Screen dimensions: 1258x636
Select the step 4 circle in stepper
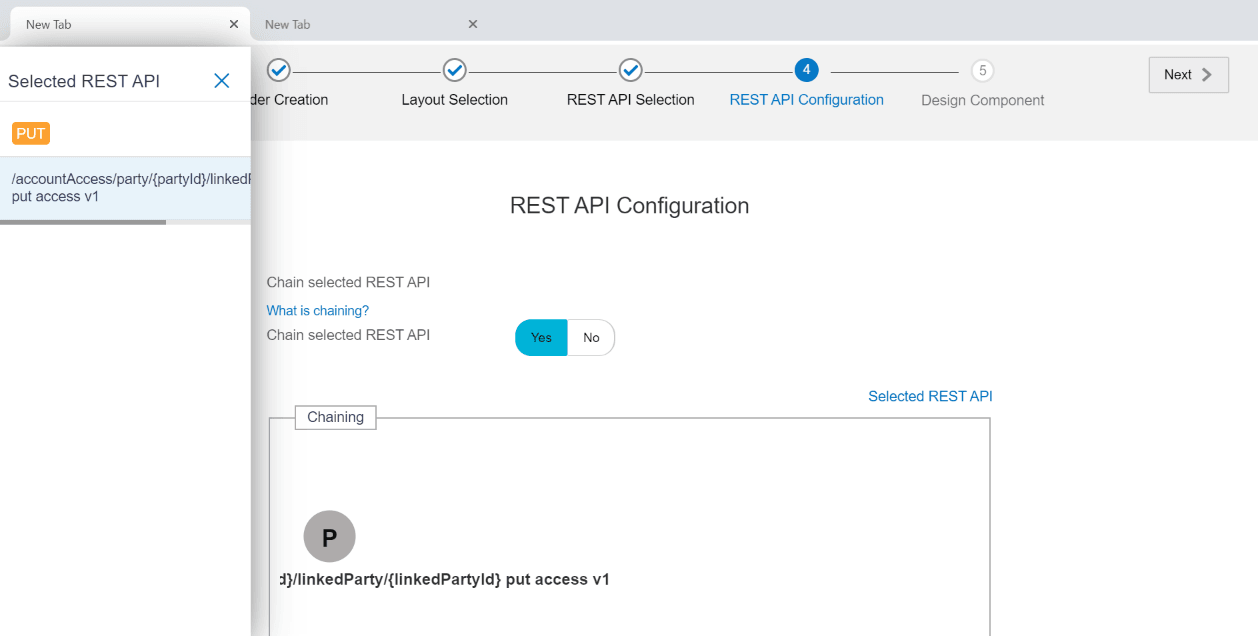pos(806,70)
